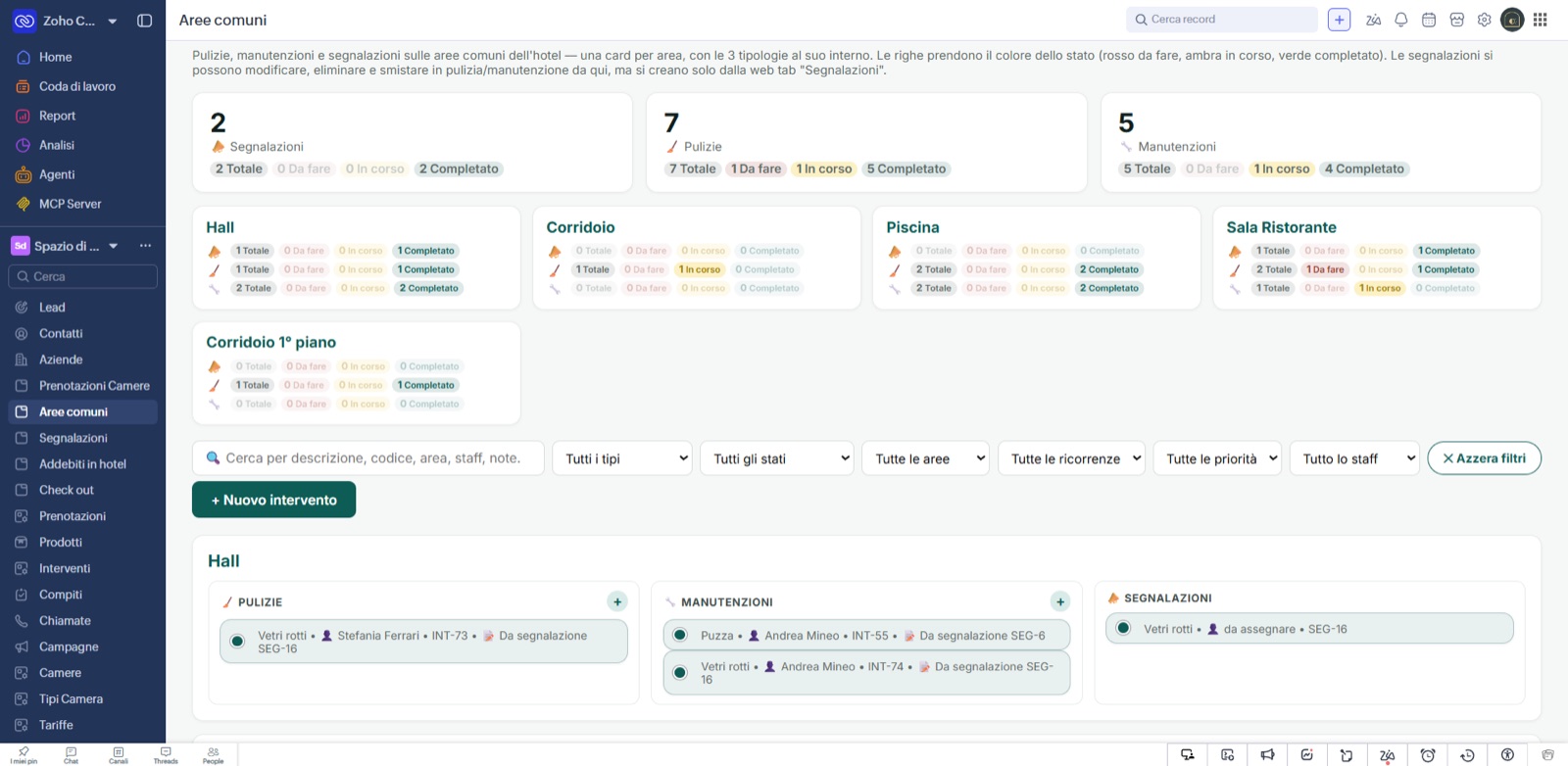This screenshot has width=1568, height=766.
Task: Open the megaphone announcements icon in bottom bar
Action: pos(1267,755)
